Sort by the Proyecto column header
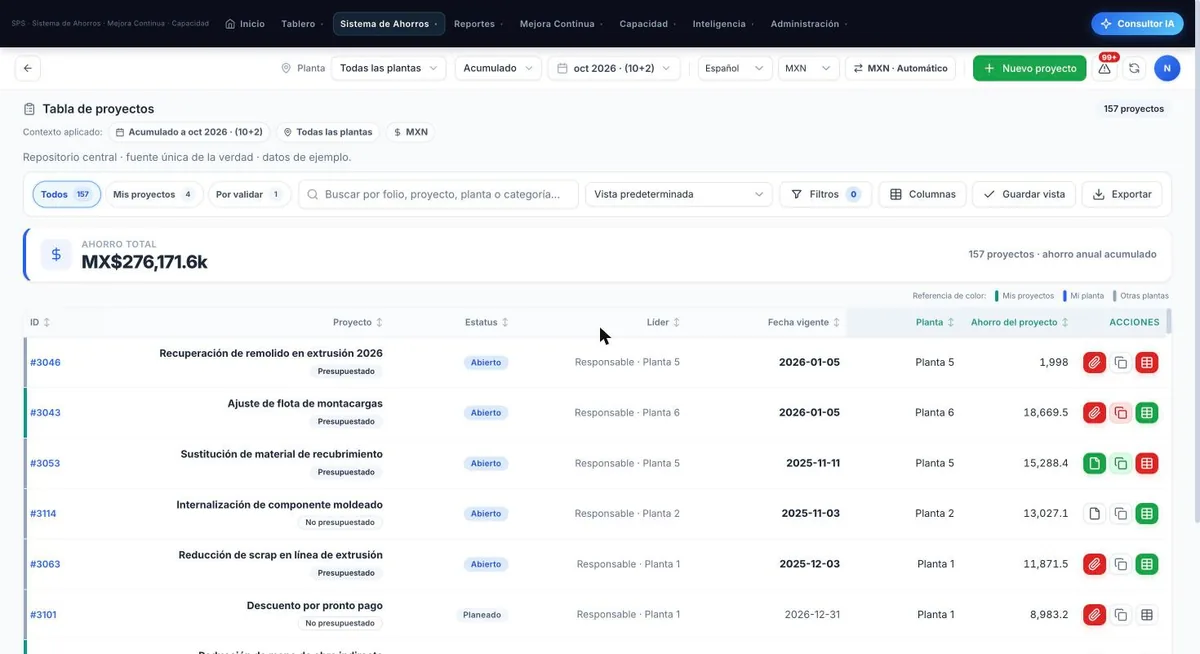 (358, 322)
